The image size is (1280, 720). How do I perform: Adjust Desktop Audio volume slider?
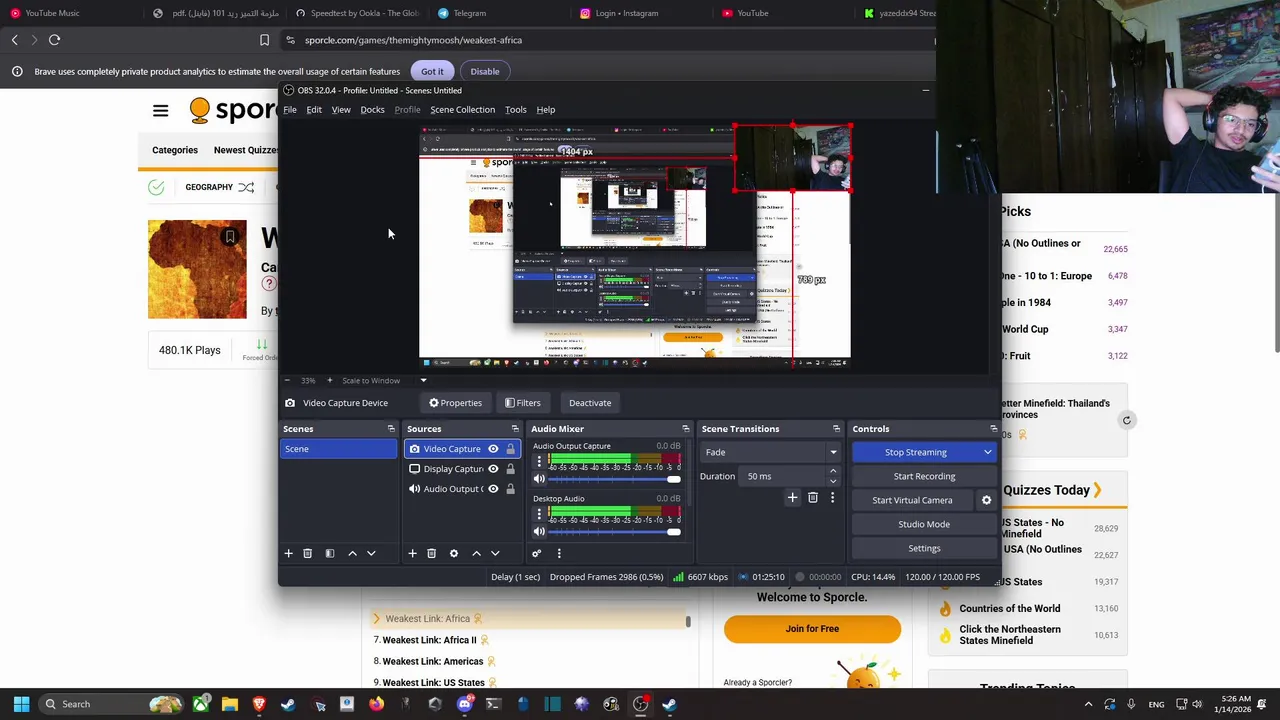tap(614, 531)
